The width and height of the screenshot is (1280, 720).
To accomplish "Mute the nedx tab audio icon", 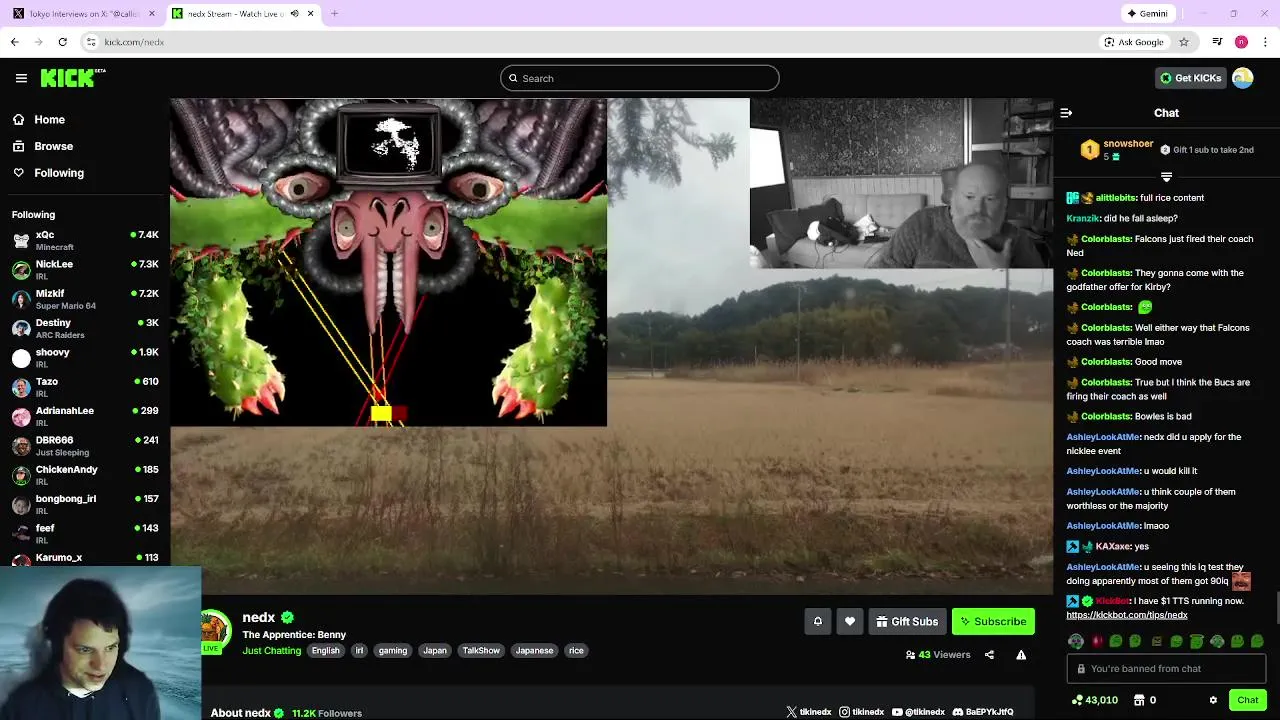I will tap(294, 14).
